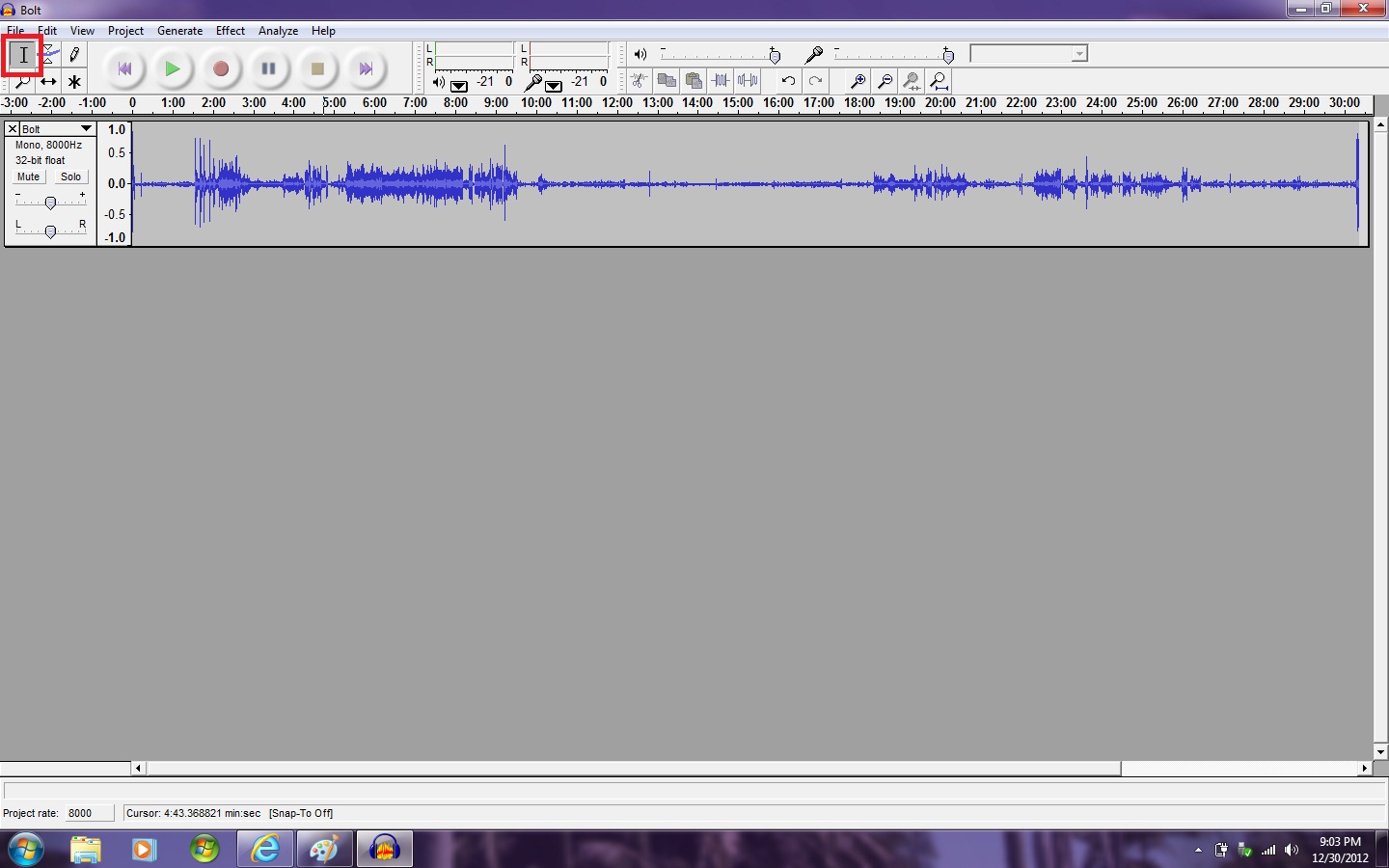Click the horizontal scrollbar right arrow
Screen dimensions: 1389x868
pyautogui.click(x=1364, y=769)
